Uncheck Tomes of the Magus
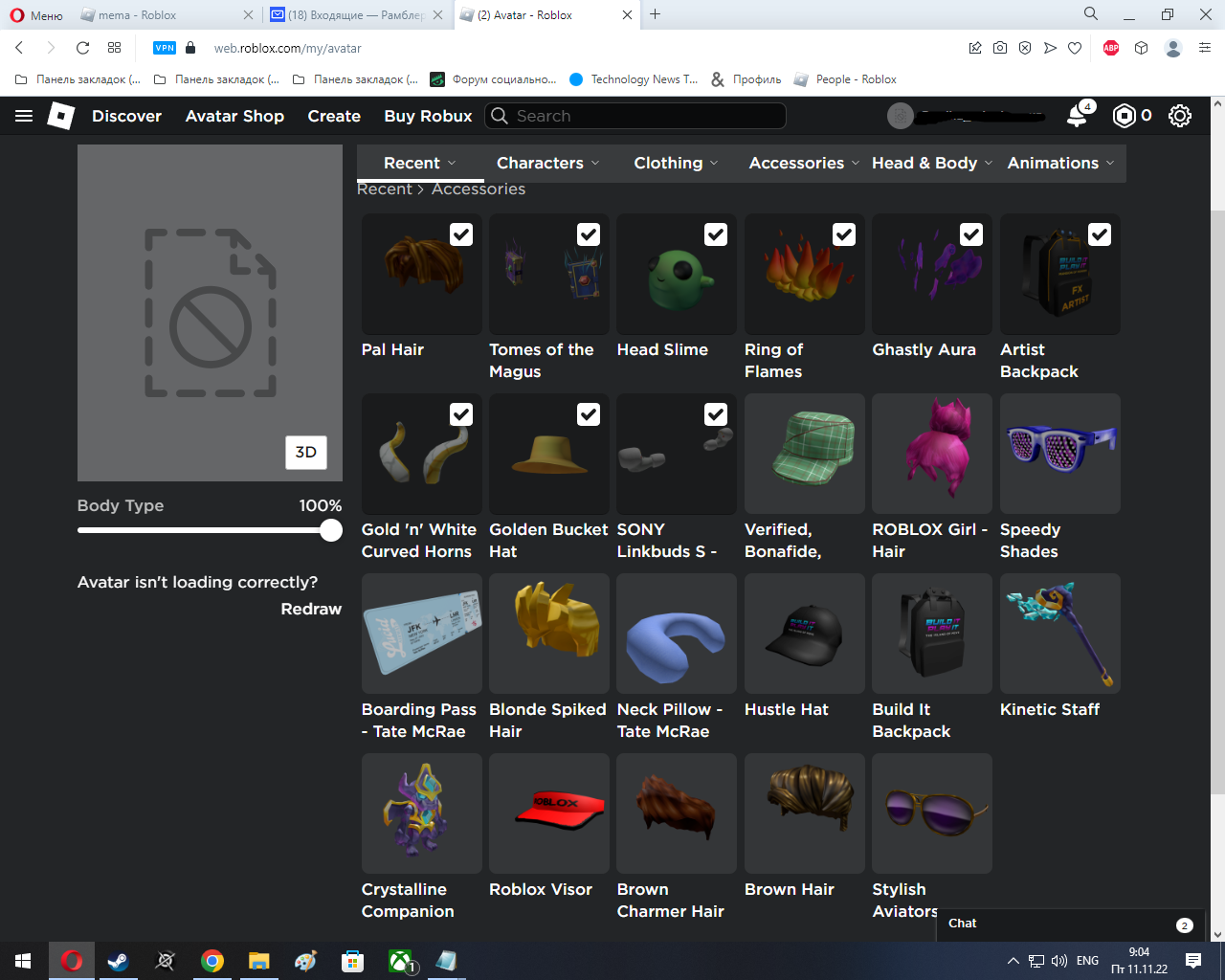The image size is (1225, 980). click(589, 234)
